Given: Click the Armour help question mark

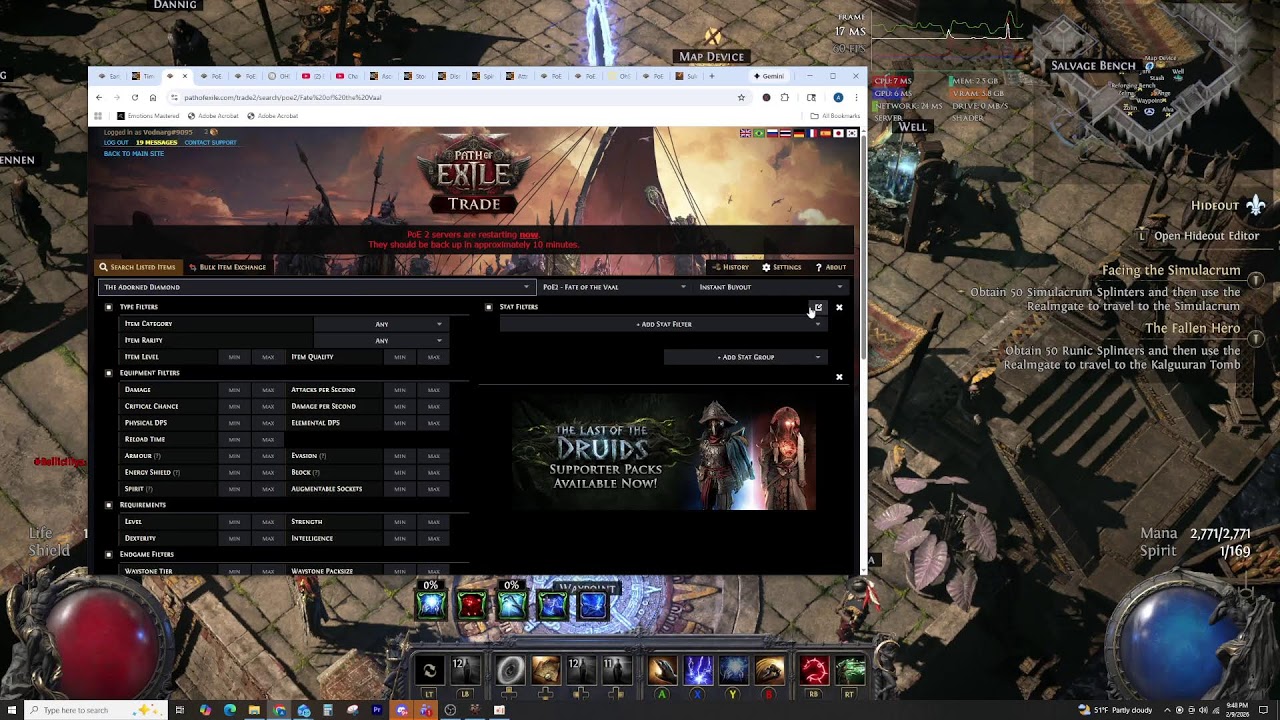Looking at the screenshot, I should [157, 456].
